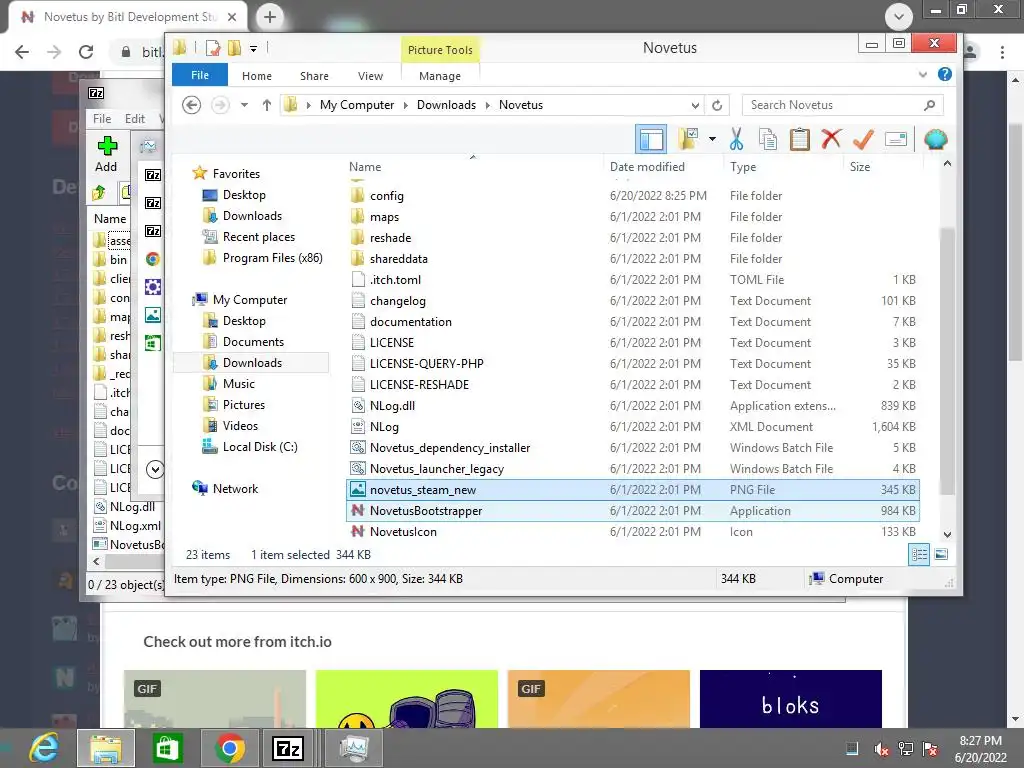Click the bloks game thumbnail
The height and width of the screenshot is (768, 1024).
coord(790,699)
